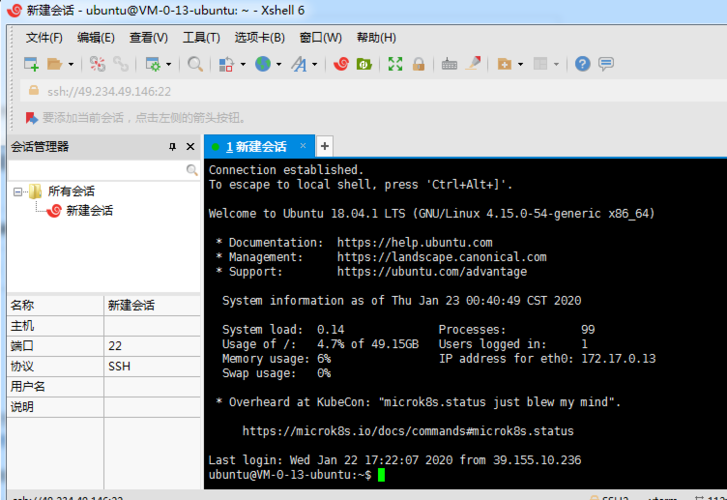Click the layout arrangement toolbar icon
Image resolution: width=727 pixels, height=500 pixels.
pos(540,64)
